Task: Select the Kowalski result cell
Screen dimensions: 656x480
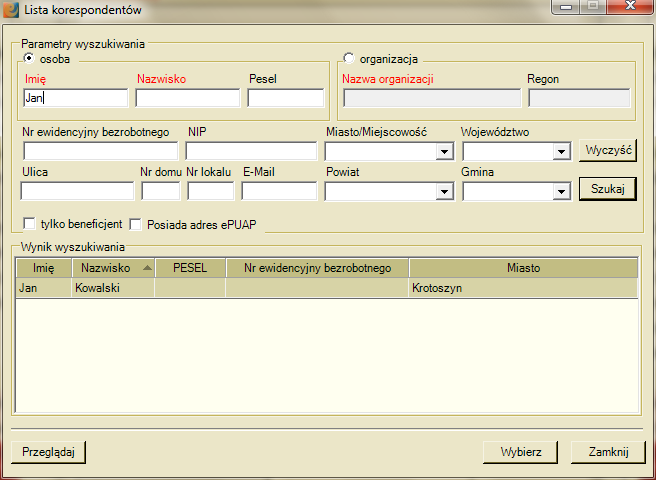Action: point(113,288)
